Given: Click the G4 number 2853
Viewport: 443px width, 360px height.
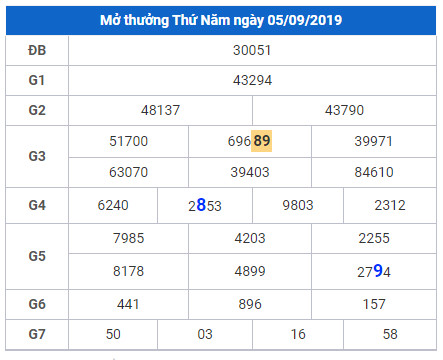Looking at the screenshot, I should [205, 205].
